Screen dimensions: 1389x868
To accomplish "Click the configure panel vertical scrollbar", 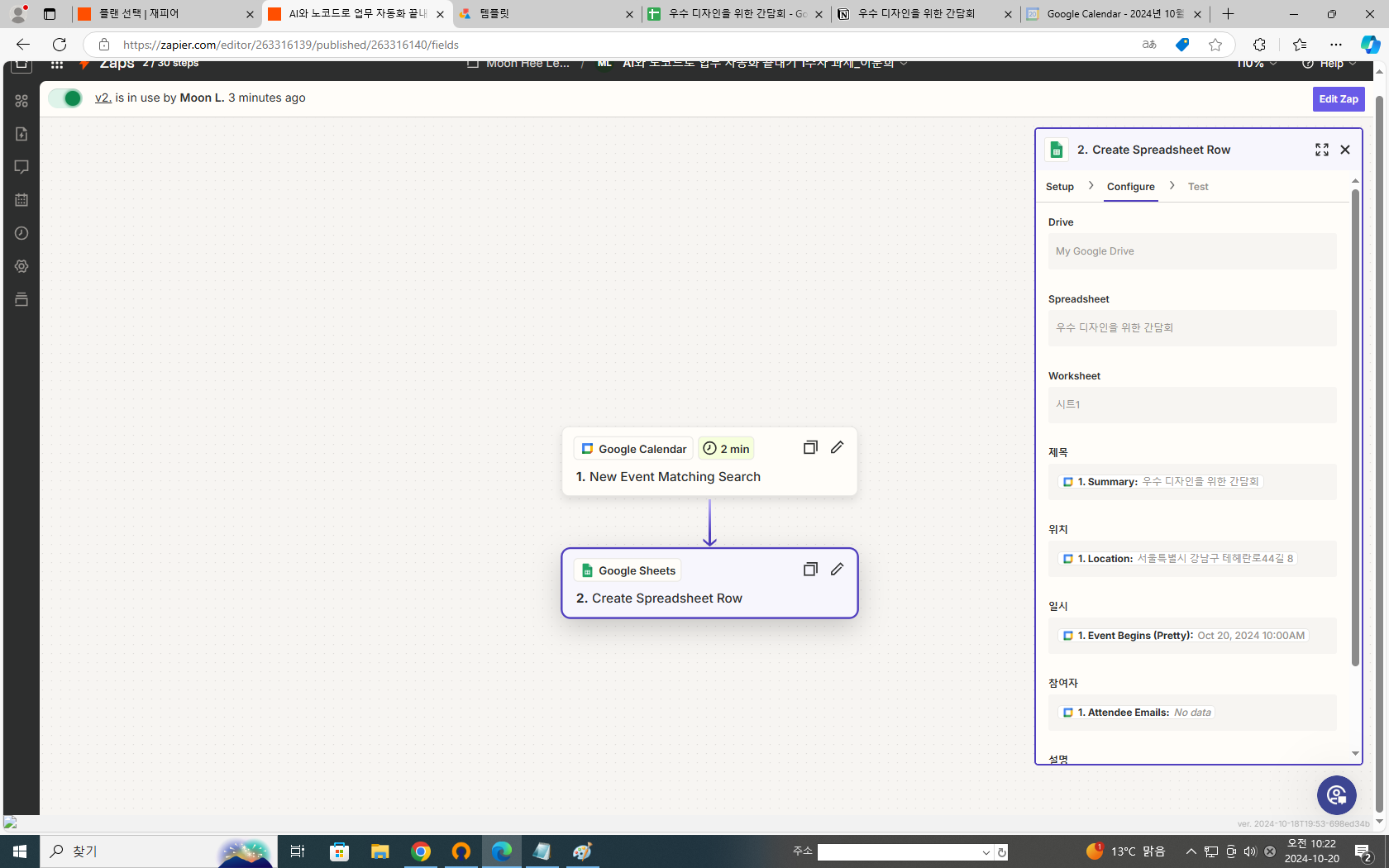I will [x=1355, y=427].
